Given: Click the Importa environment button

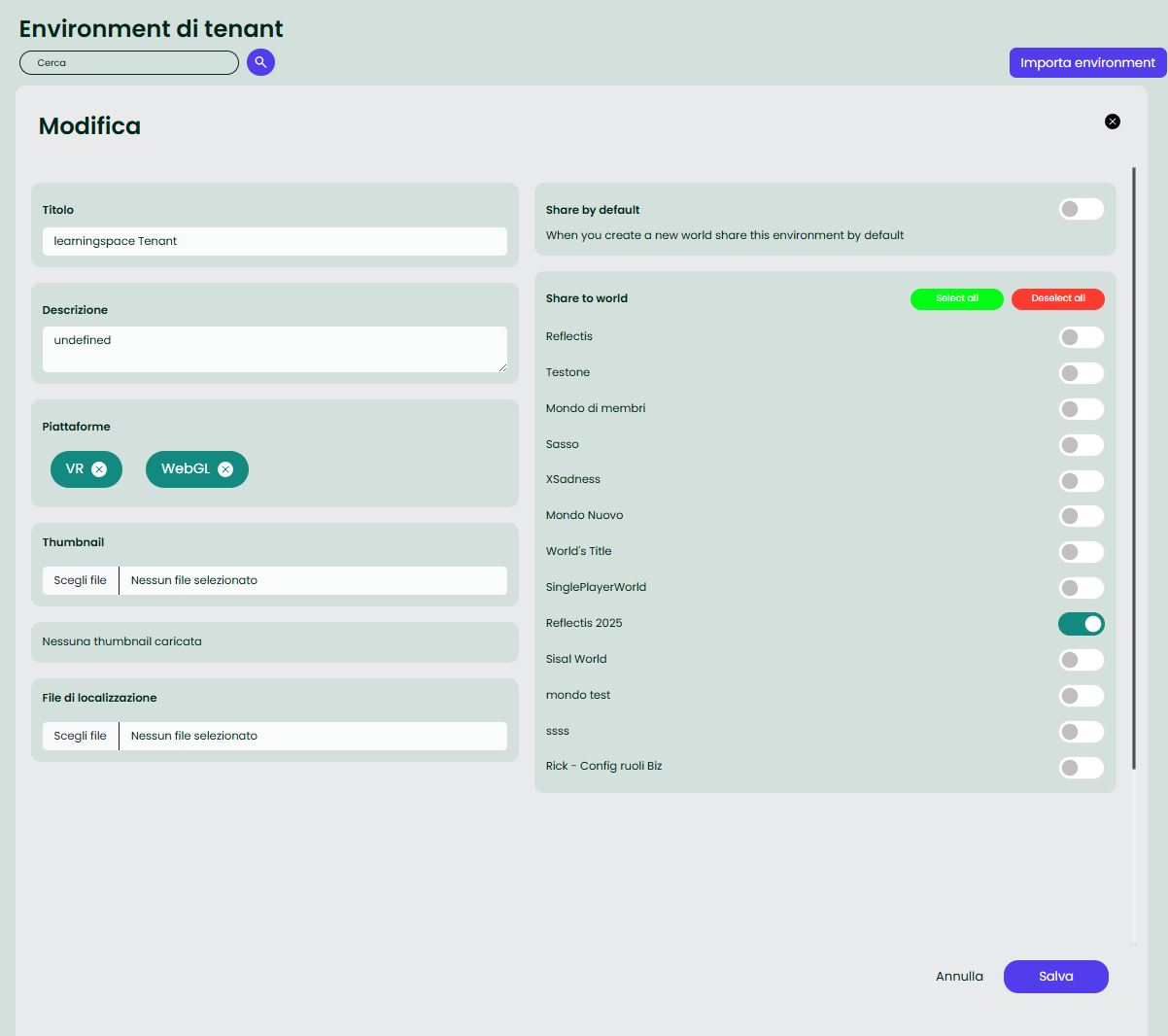Looking at the screenshot, I should pyautogui.click(x=1087, y=61).
